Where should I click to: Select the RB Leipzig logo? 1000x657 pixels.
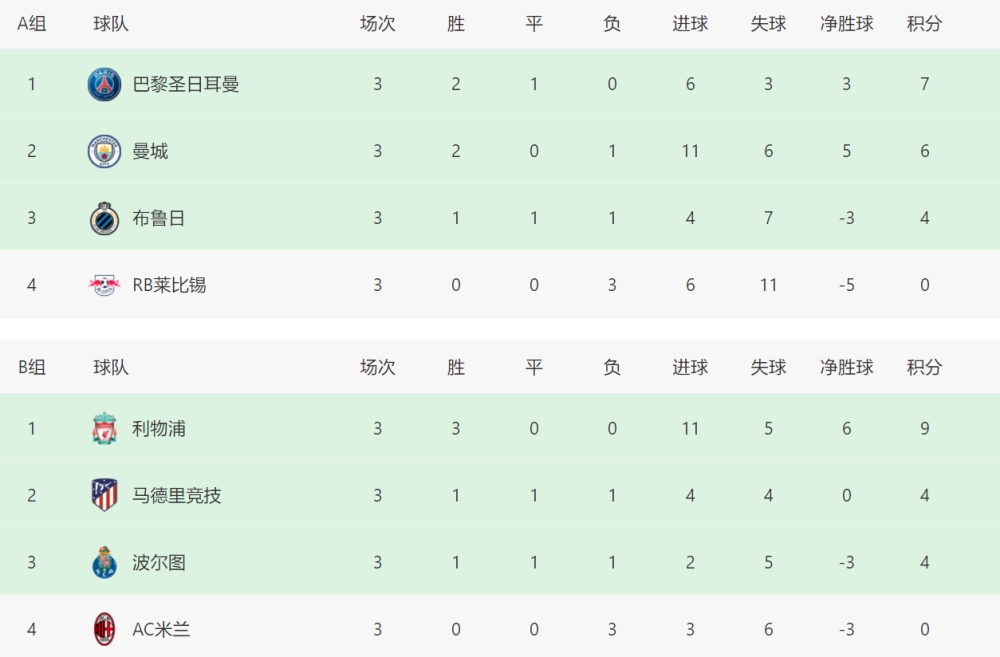coord(104,285)
